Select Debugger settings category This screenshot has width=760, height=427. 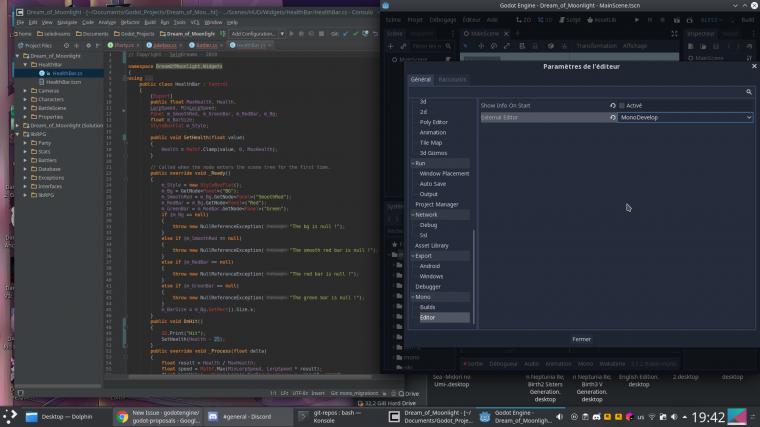click(x=428, y=287)
